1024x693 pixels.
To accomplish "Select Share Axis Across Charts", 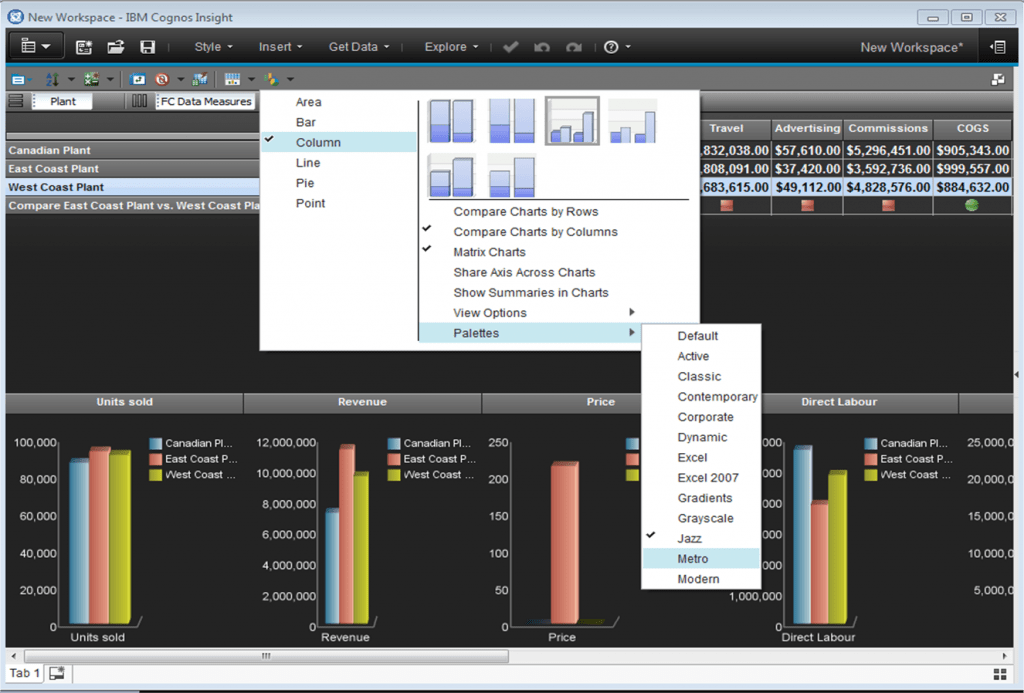I will (x=524, y=272).
